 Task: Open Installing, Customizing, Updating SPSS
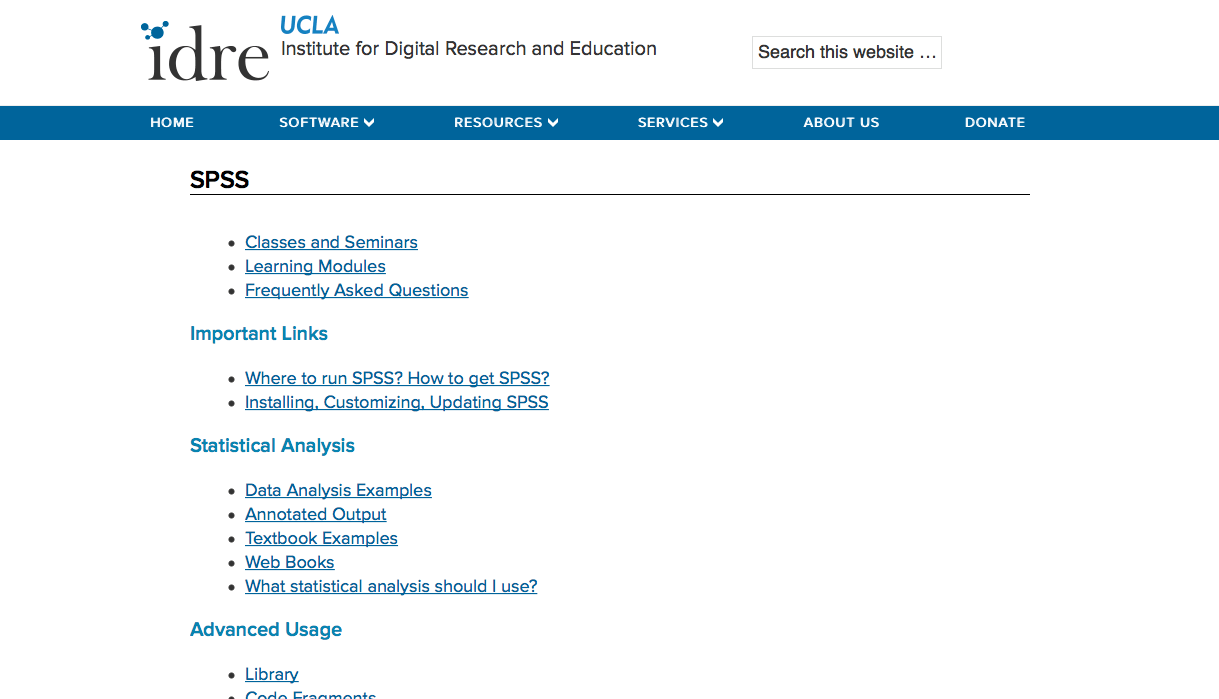click(397, 402)
